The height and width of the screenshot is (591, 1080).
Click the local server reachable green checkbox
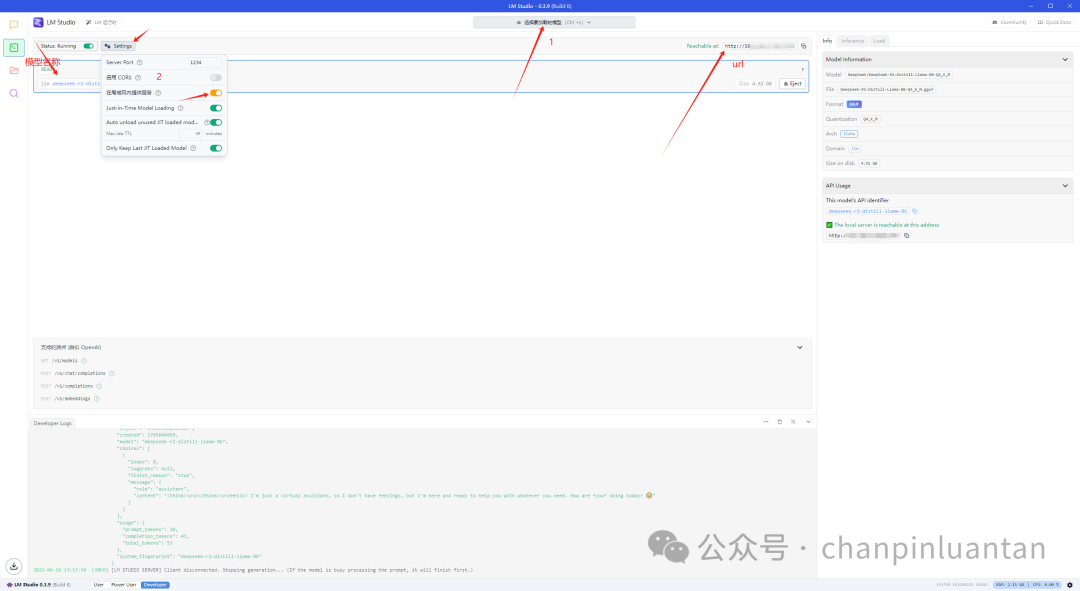pos(829,225)
